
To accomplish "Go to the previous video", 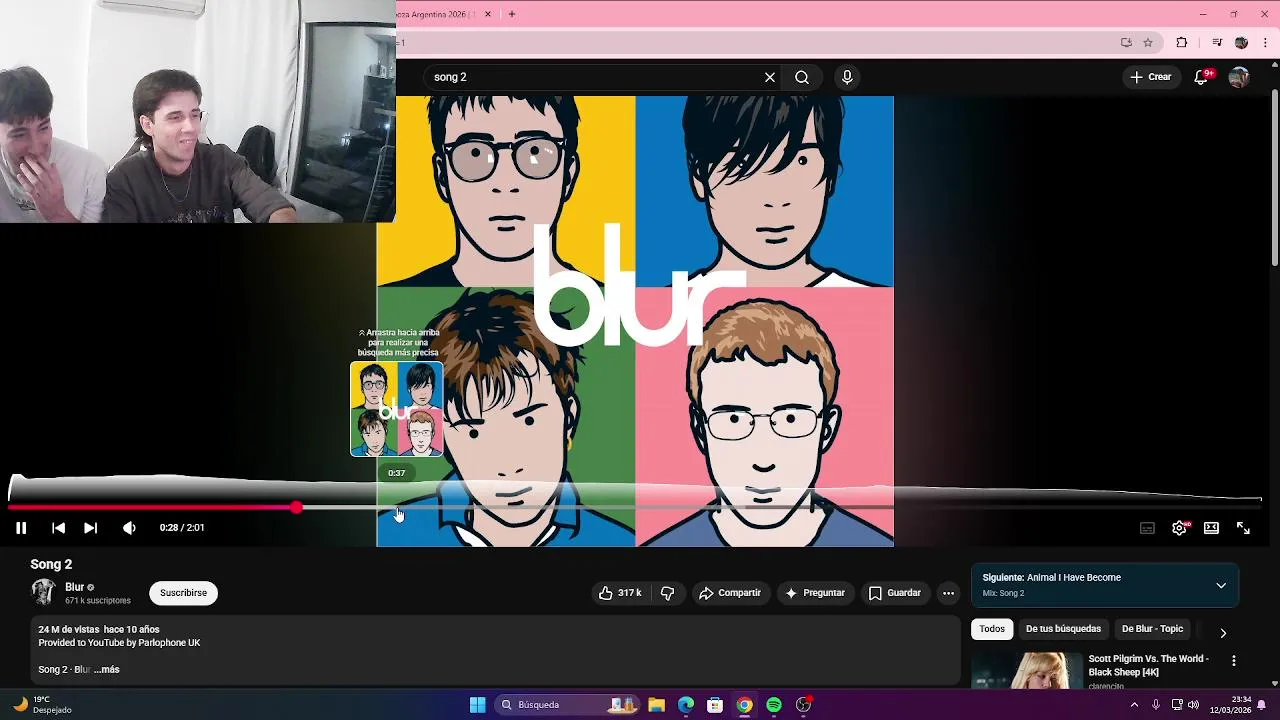I will tap(58, 528).
